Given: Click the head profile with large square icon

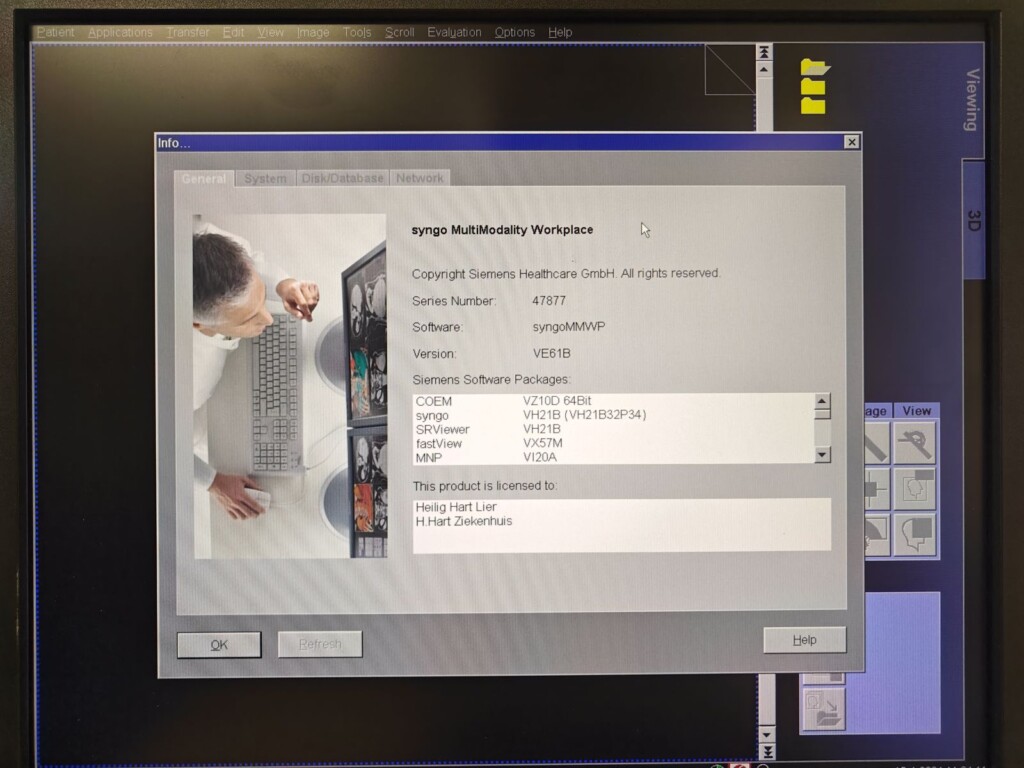Looking at the screenshot, I should [x=914, y=535].
